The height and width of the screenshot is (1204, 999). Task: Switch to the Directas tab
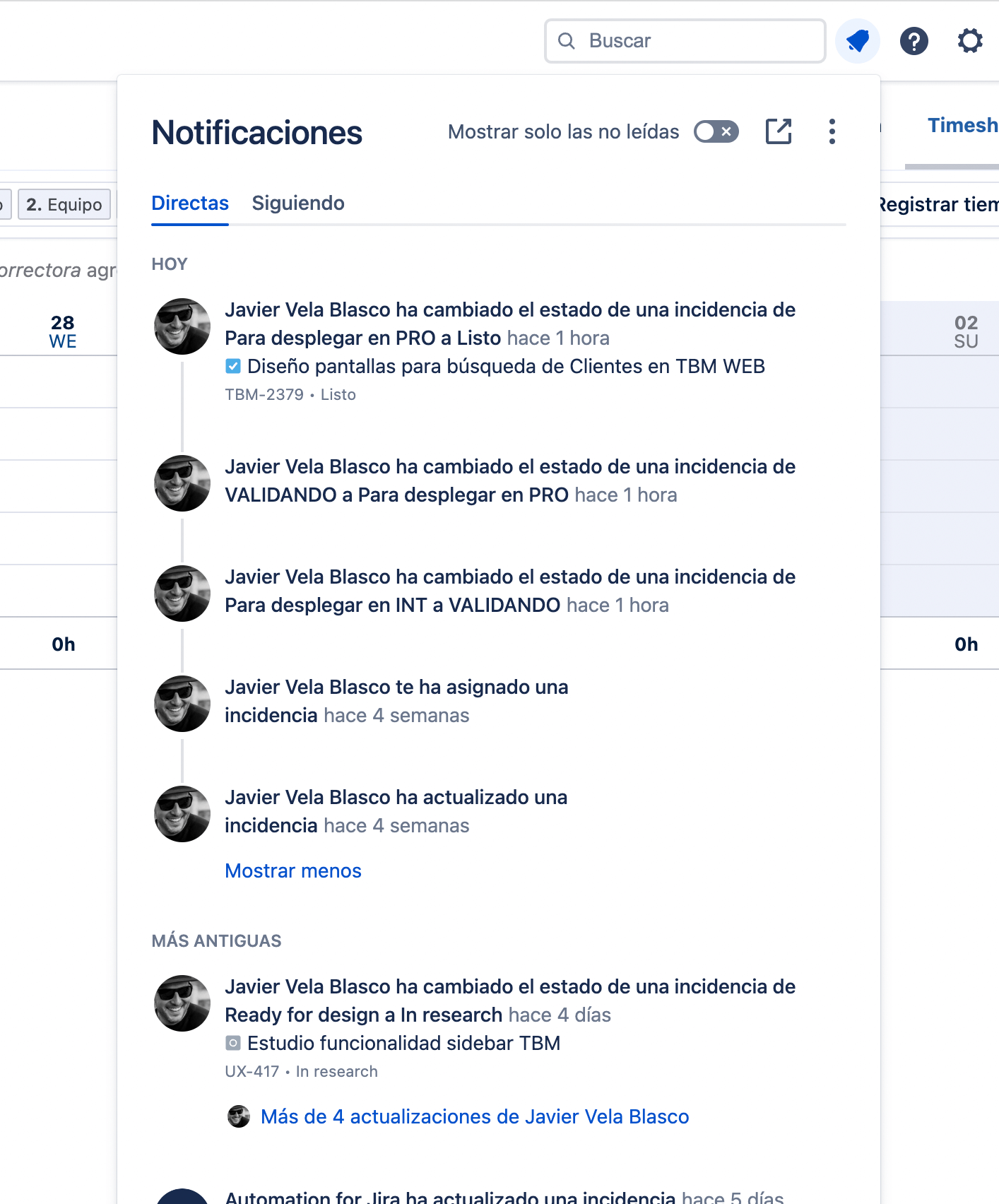(190, 203)
